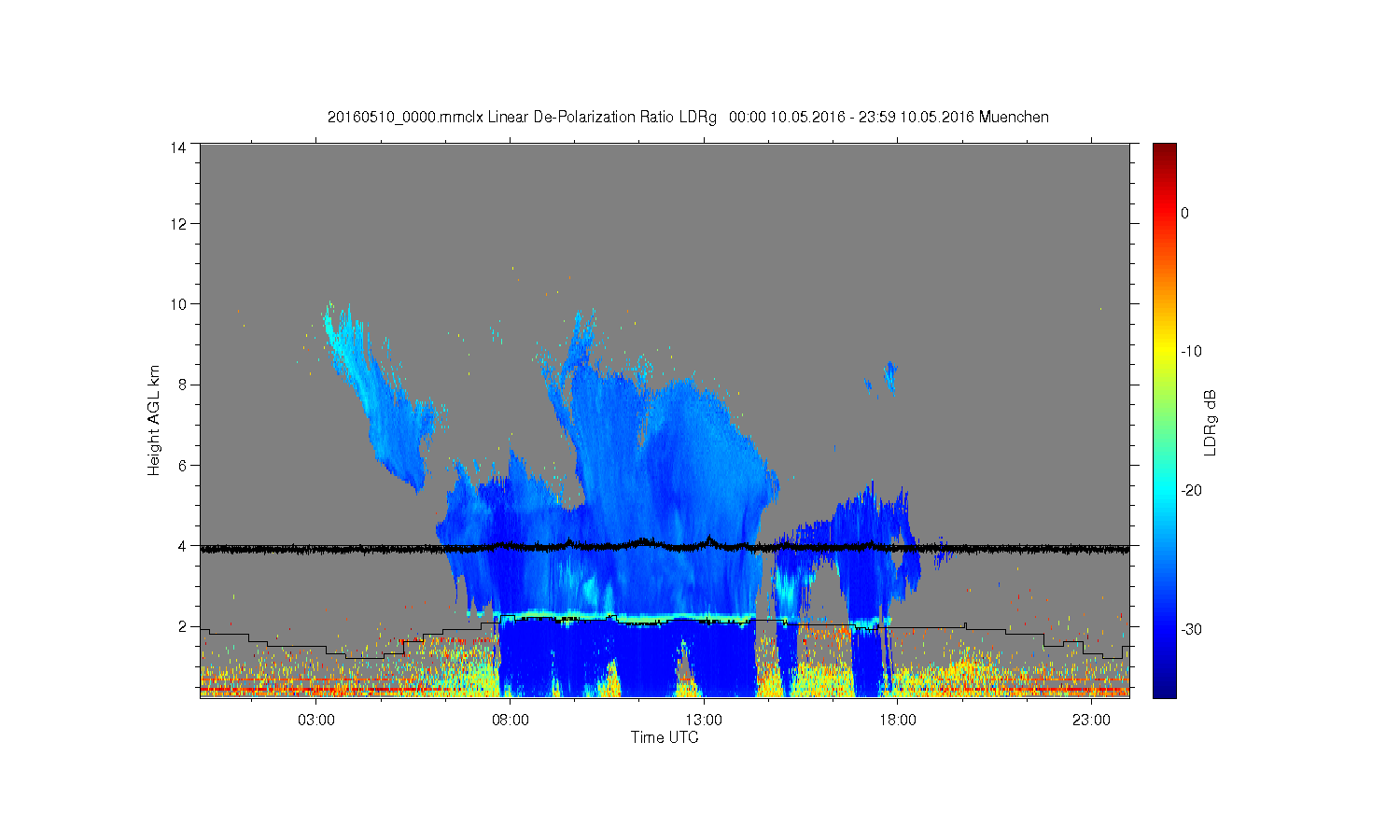
Task: Click the 2 height tick label
Action: (x=182, y=626)
